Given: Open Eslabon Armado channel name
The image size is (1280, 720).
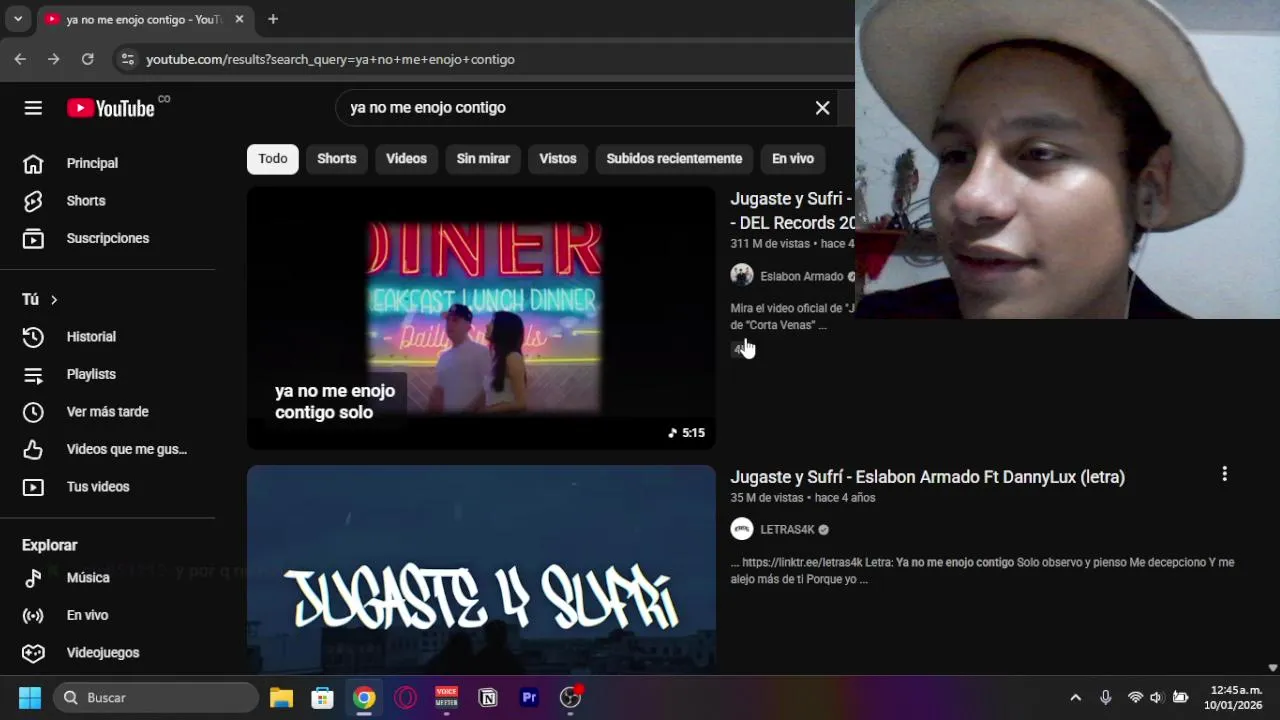Looking at the screenshot, I should click(x=801, y=276).
